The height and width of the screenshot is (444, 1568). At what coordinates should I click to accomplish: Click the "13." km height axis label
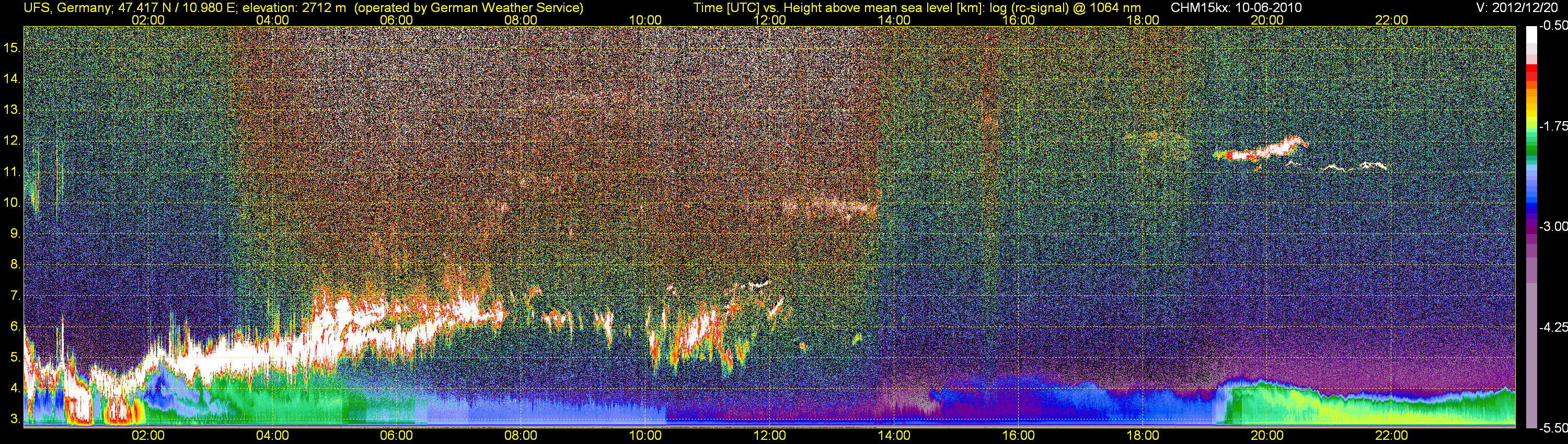point(12,110)
